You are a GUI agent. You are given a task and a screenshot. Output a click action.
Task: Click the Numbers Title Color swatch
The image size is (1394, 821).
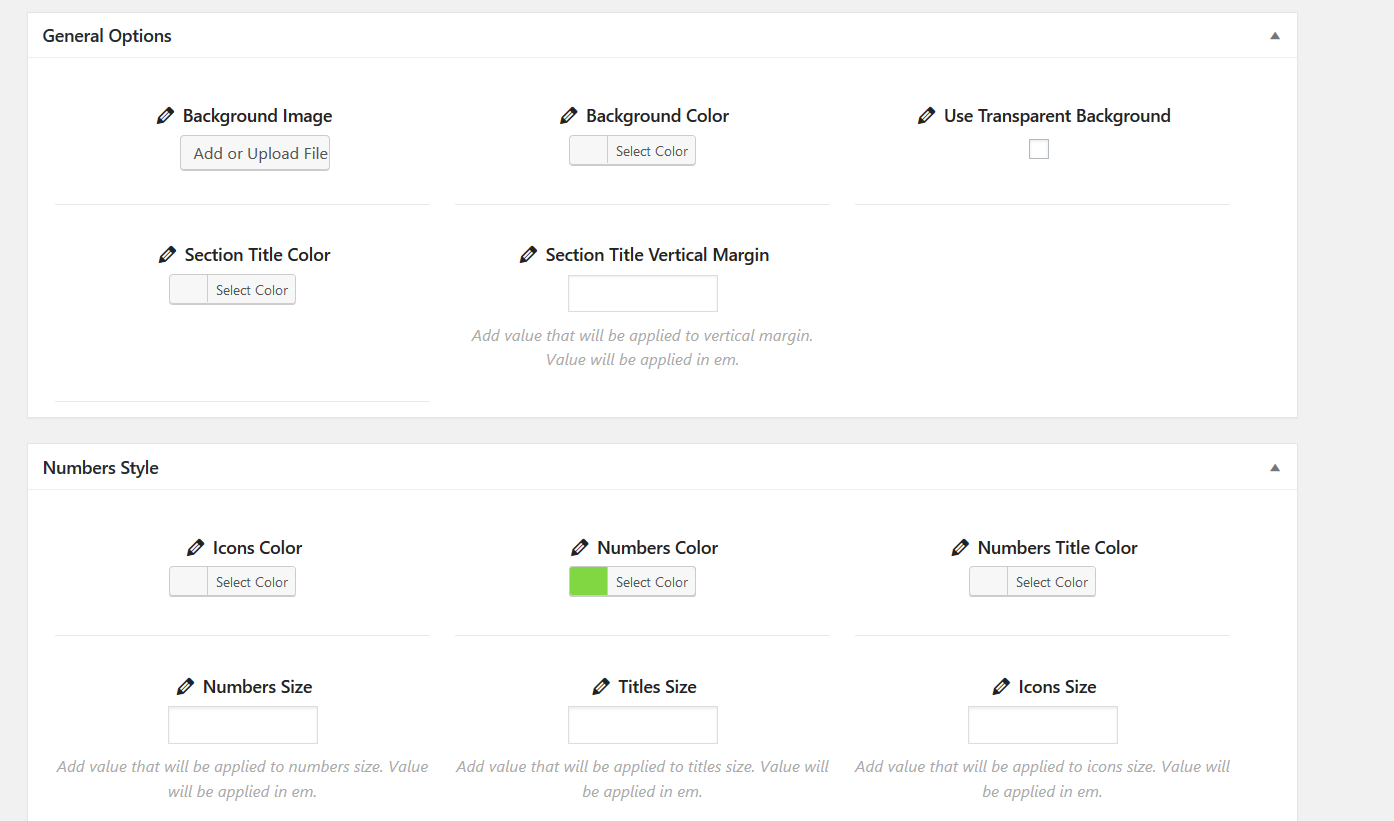point(989,582)
